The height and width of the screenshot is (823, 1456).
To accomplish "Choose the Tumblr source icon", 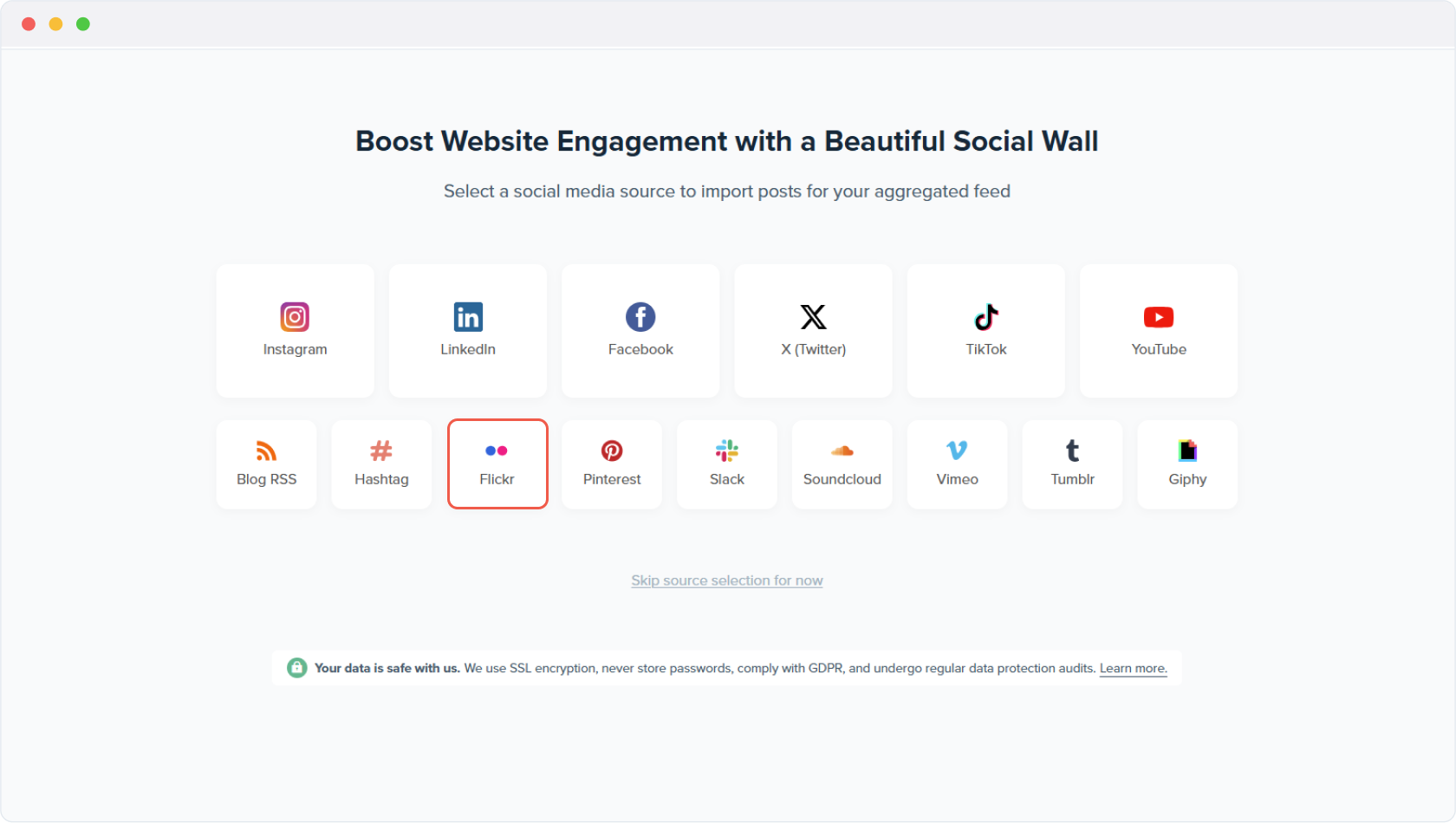I will pyautogui.click(x=1072, y=450).
